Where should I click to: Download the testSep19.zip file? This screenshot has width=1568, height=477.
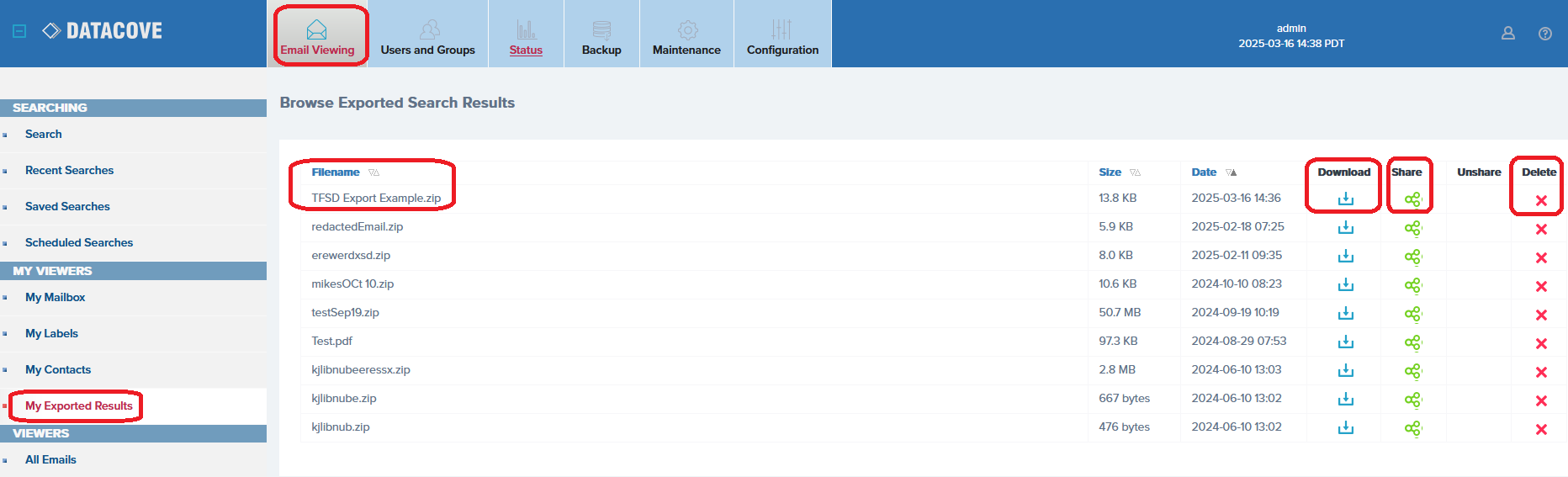click(x=1346, y=314)
